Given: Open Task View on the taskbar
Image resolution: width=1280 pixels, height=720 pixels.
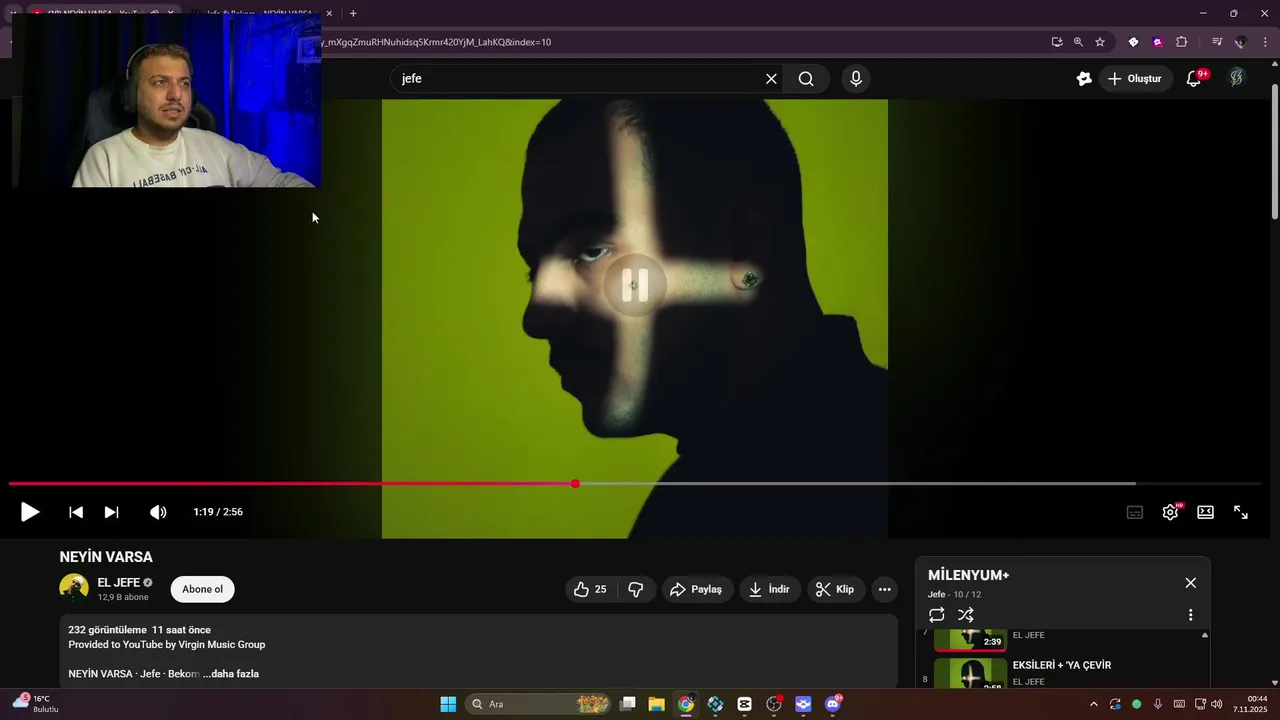Looking at the screenshot, I should 627,704.
